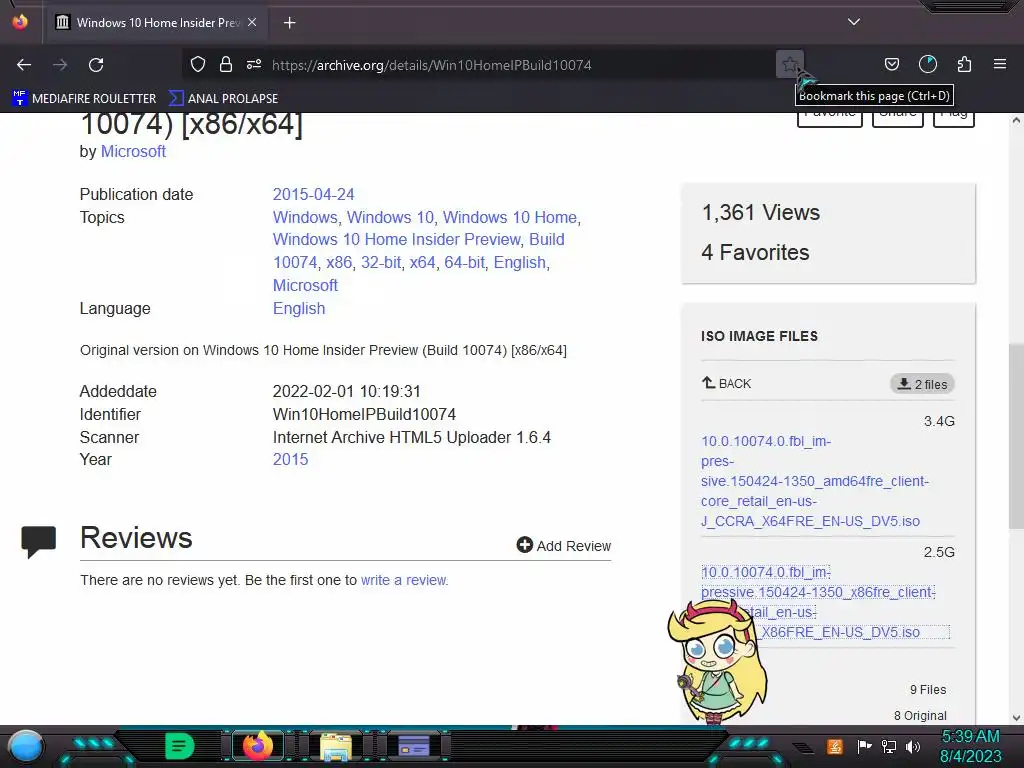Open the 2015 year link

[x=291, y=460]
